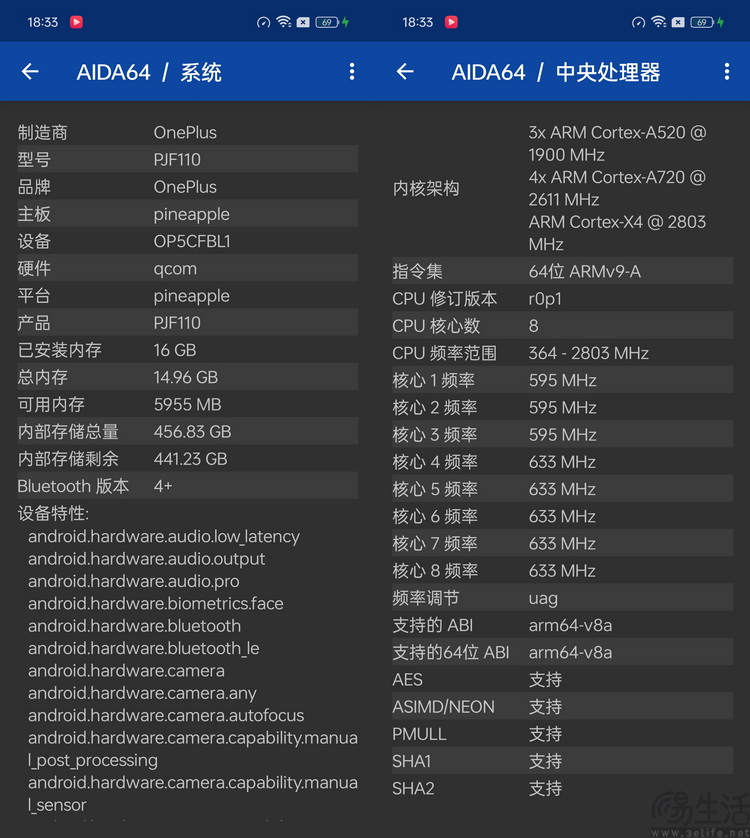
Task: Select the 设备 OP5CFBL1 row
Action: [x=188, y=241]
